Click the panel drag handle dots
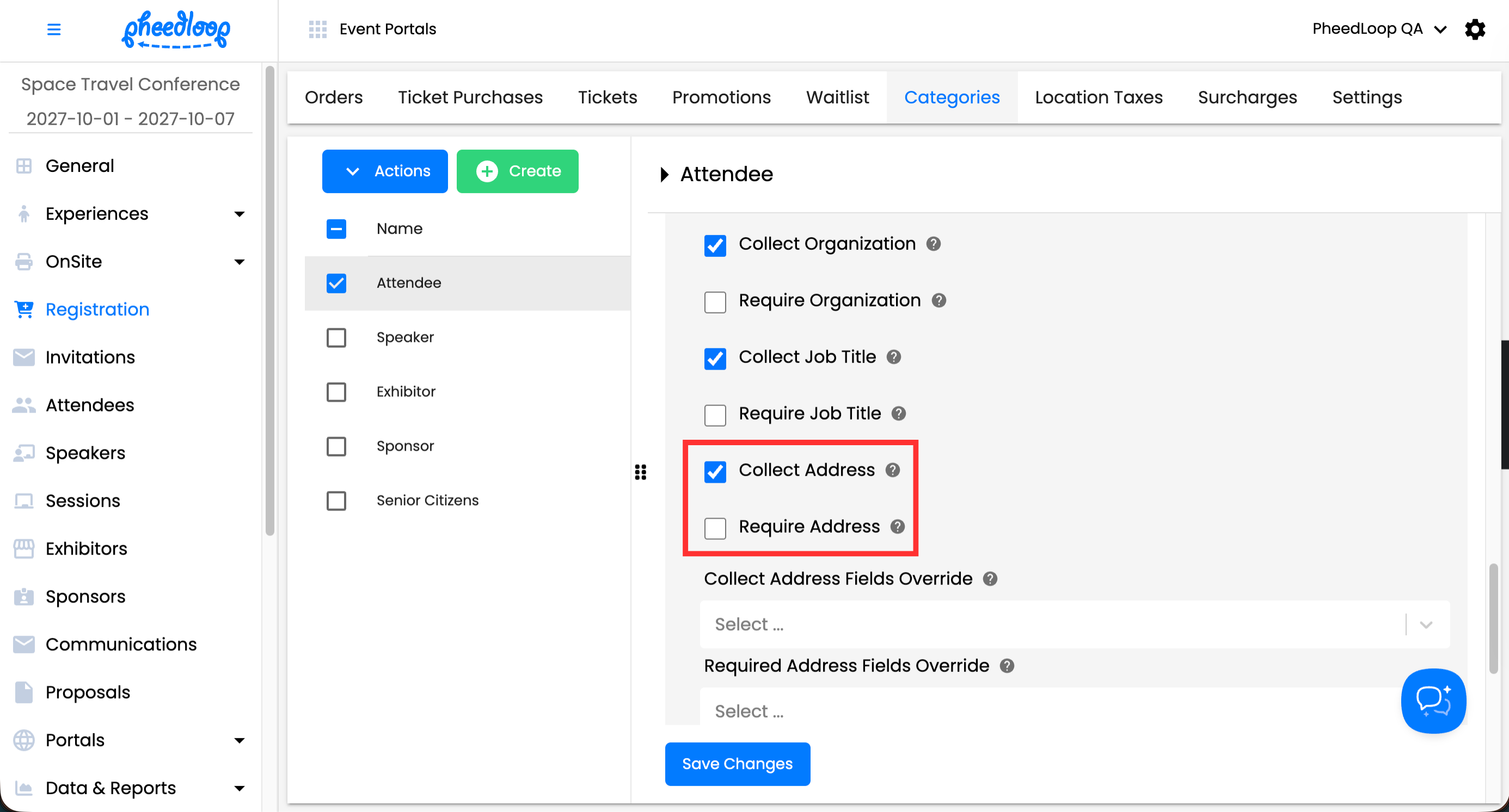 click(x=640, y=472)
